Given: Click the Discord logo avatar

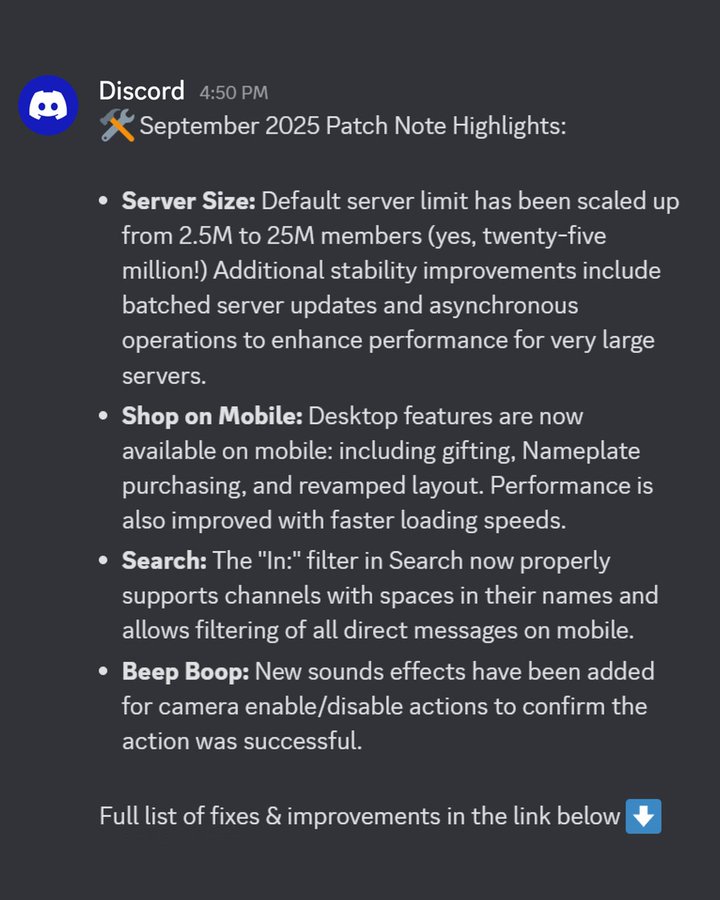Looking at the screenshot, I should [48, 105].
